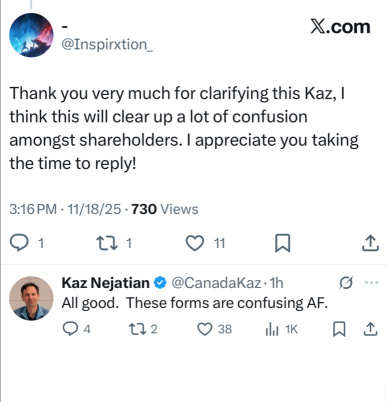Like Kaz Nejatian's reply with 38 likes

point(205,329)
